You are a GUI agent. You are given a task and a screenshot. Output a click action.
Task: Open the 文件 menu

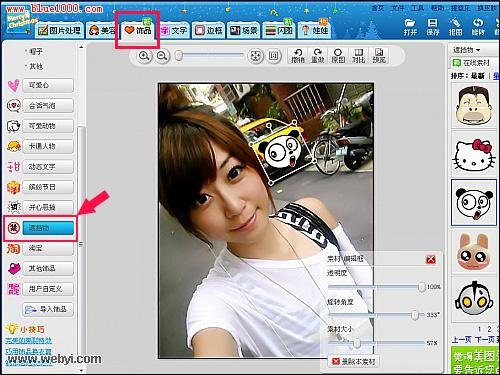click(398, 8)
